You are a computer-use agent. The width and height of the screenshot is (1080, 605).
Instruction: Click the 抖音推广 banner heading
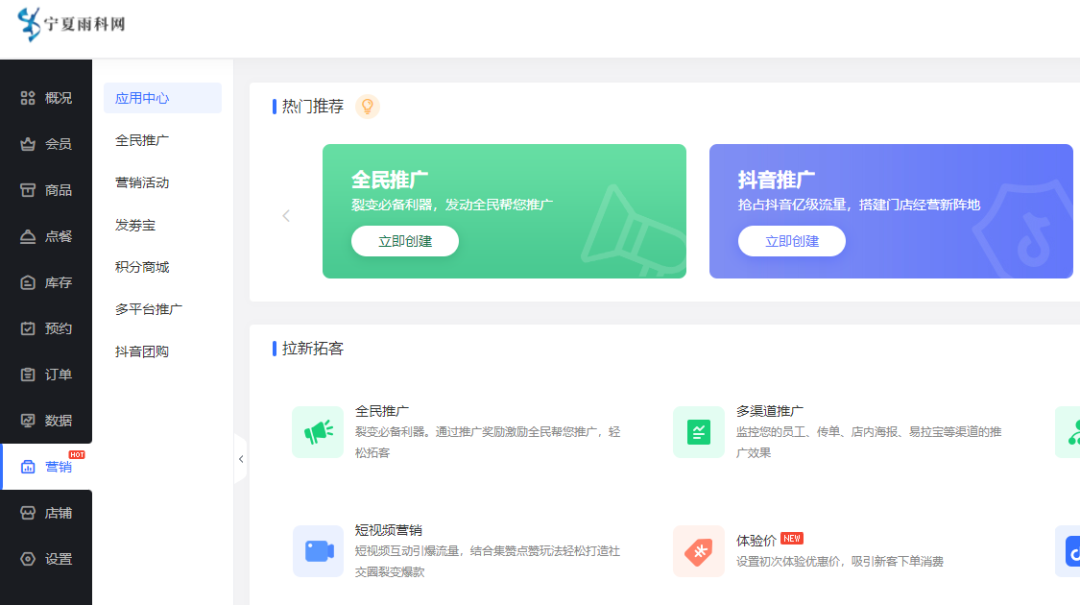(x=776, y=180)
